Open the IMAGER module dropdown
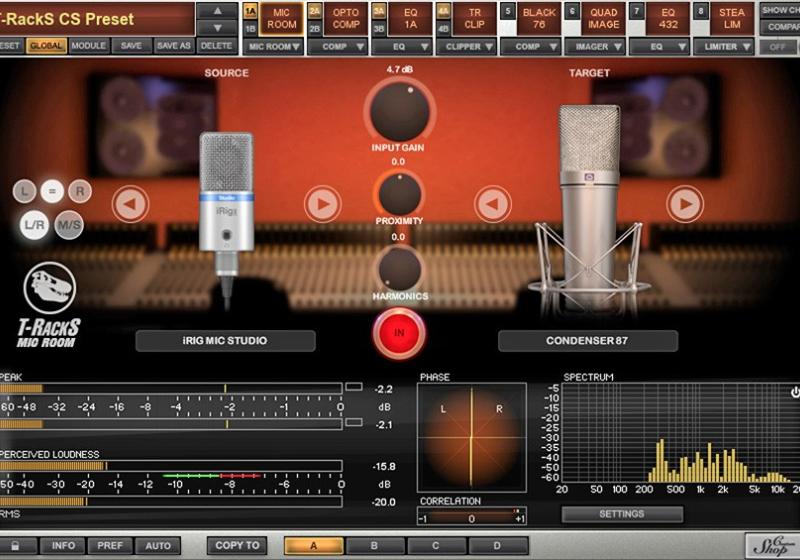 pos(592,46)
